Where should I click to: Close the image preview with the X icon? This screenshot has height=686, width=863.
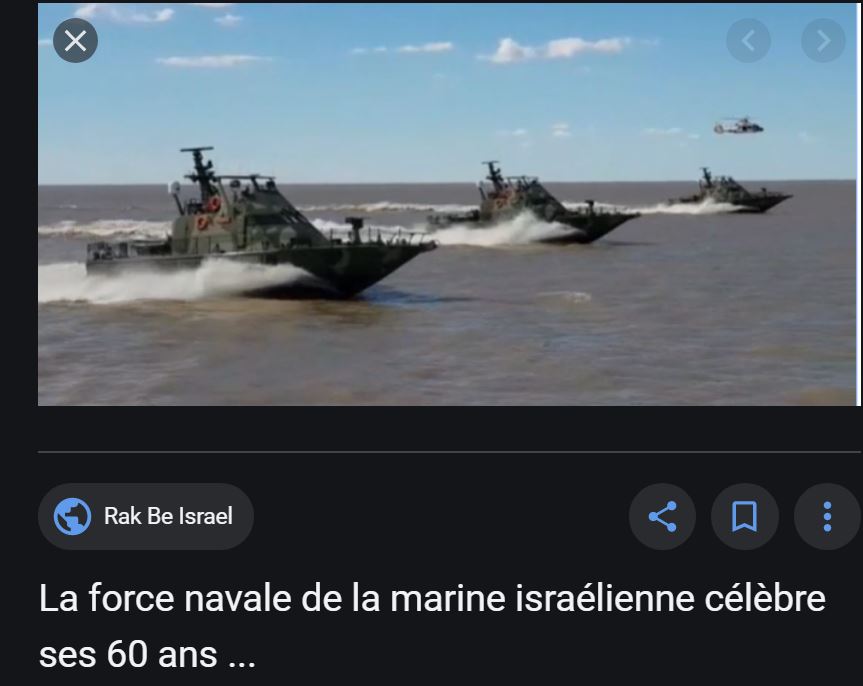click(75, 40)
